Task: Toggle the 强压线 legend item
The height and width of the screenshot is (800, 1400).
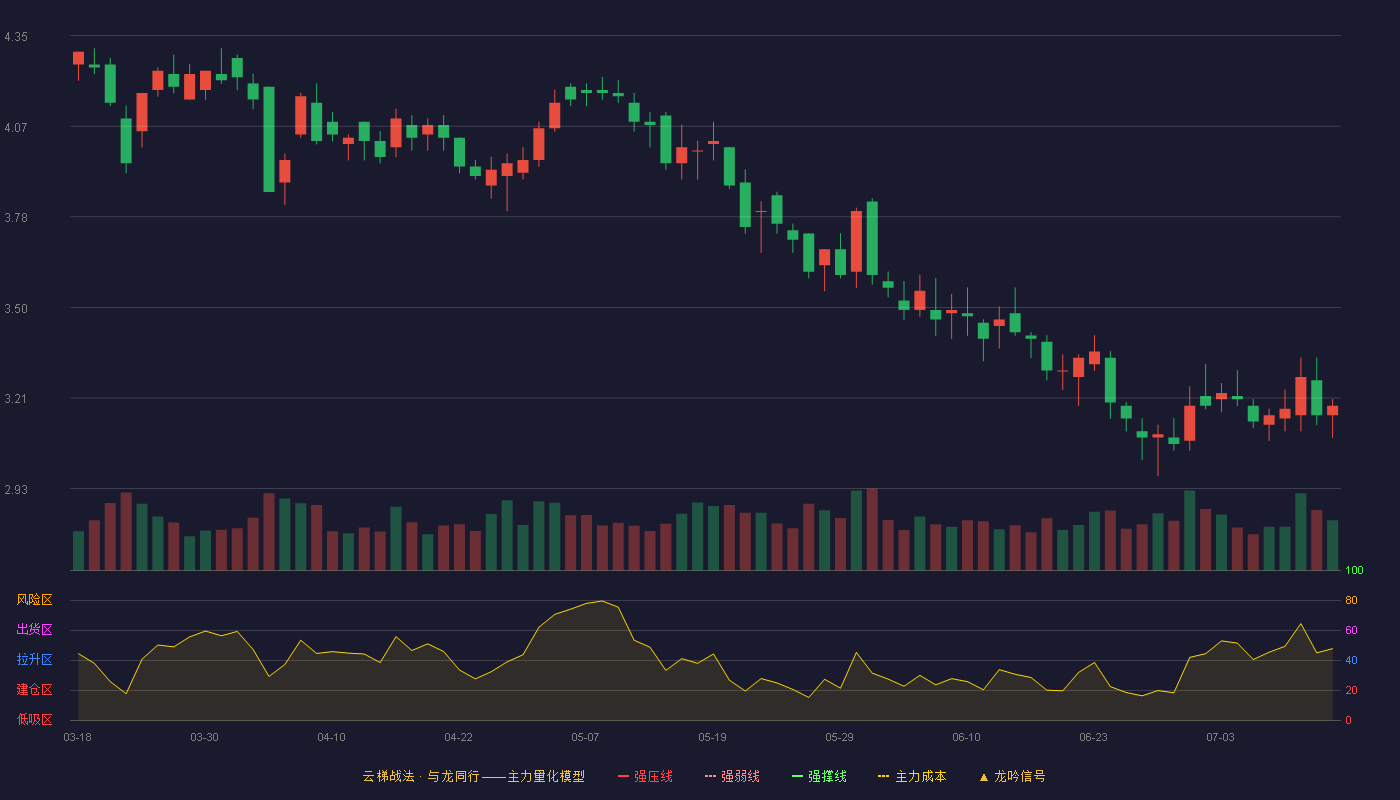Action: (645, 776)
